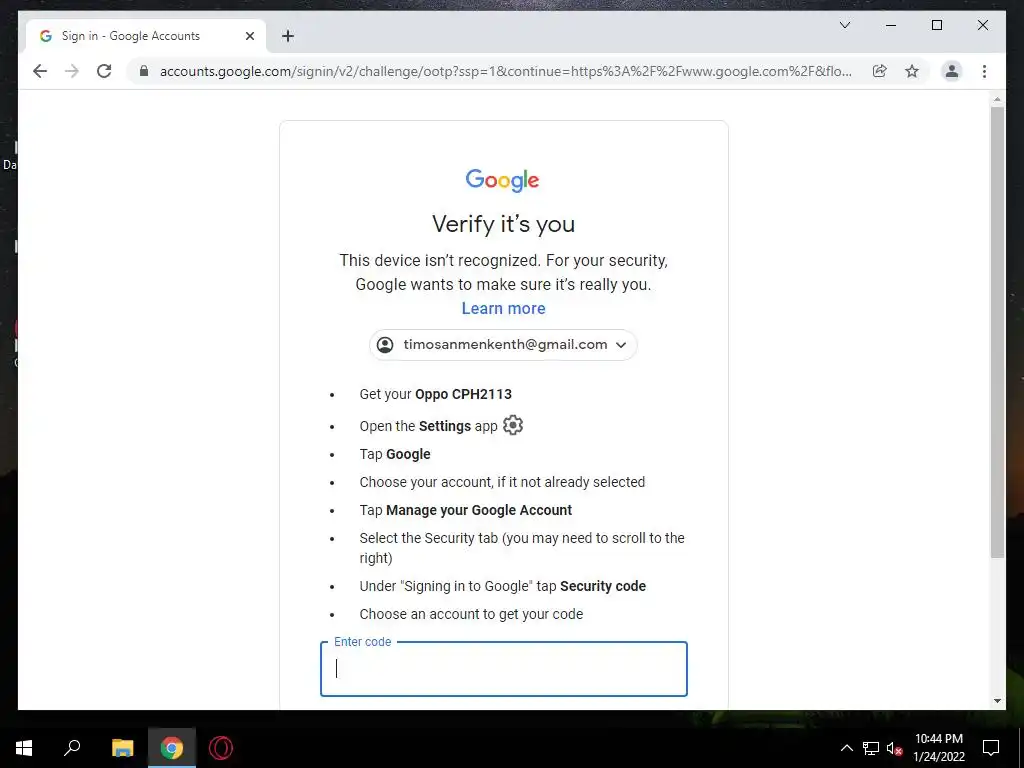This screenshot has width=1024, height=768.
Task: Go back to the previous page
Action: click(x=40, y=71)
